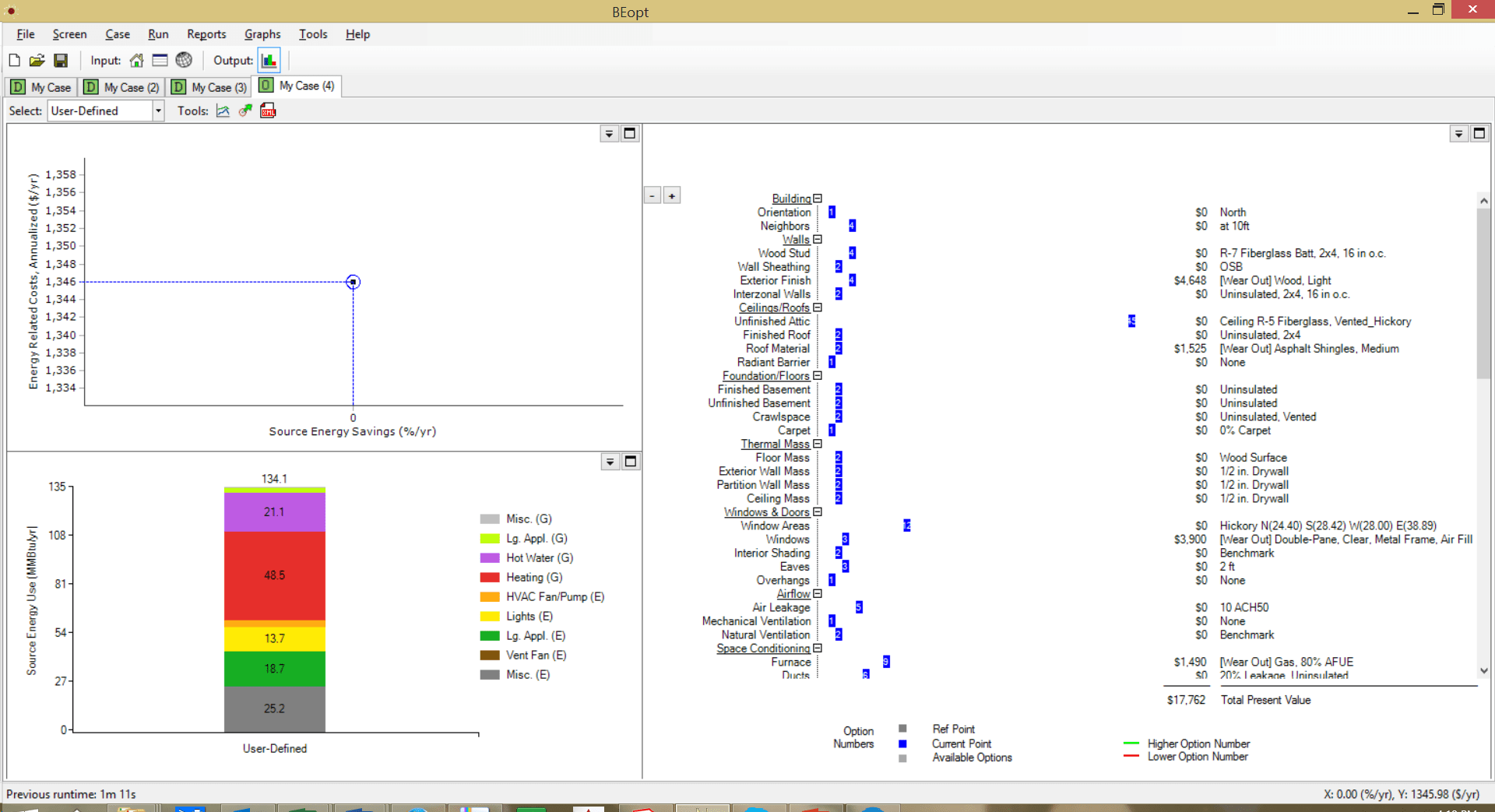Image resolution: width=1495 pixels, height=812 pixels.
Task: Collapse the Airflow category
Action: click(818, 593)
